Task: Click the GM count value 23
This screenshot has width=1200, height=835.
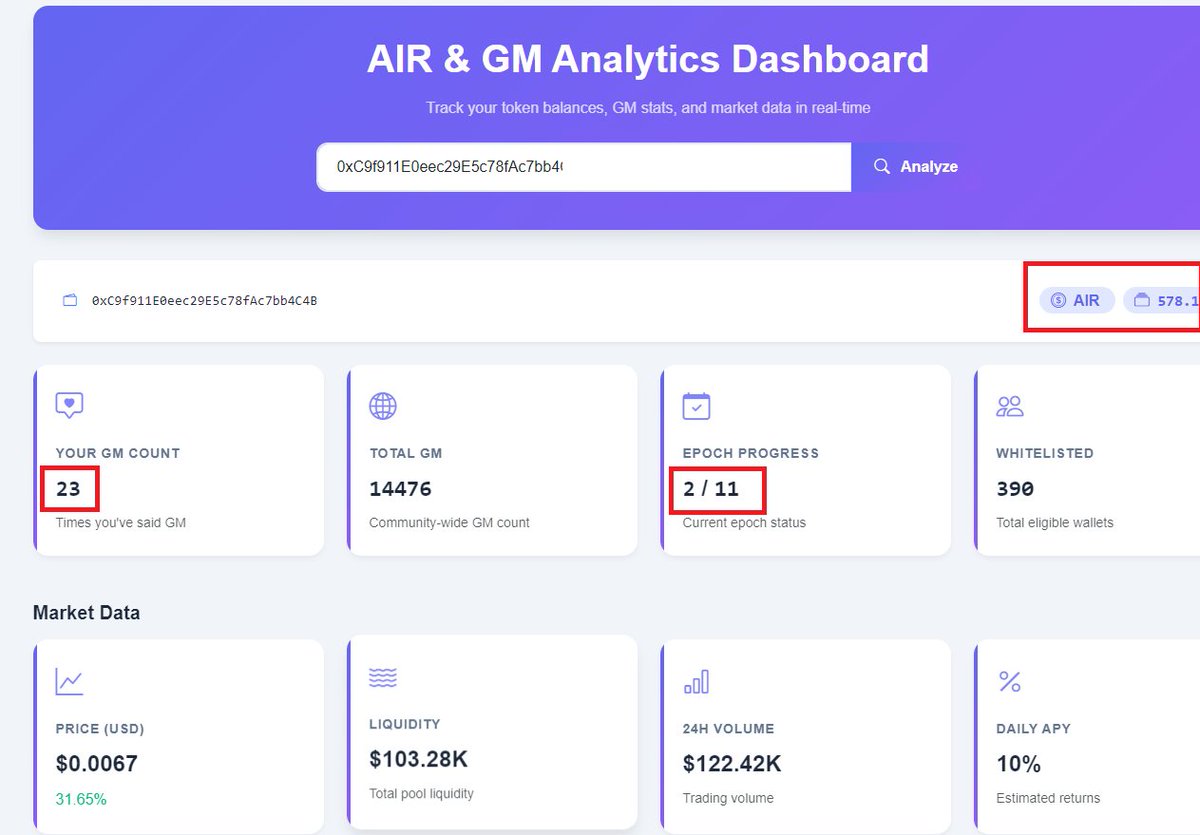Action: (68, 489)
